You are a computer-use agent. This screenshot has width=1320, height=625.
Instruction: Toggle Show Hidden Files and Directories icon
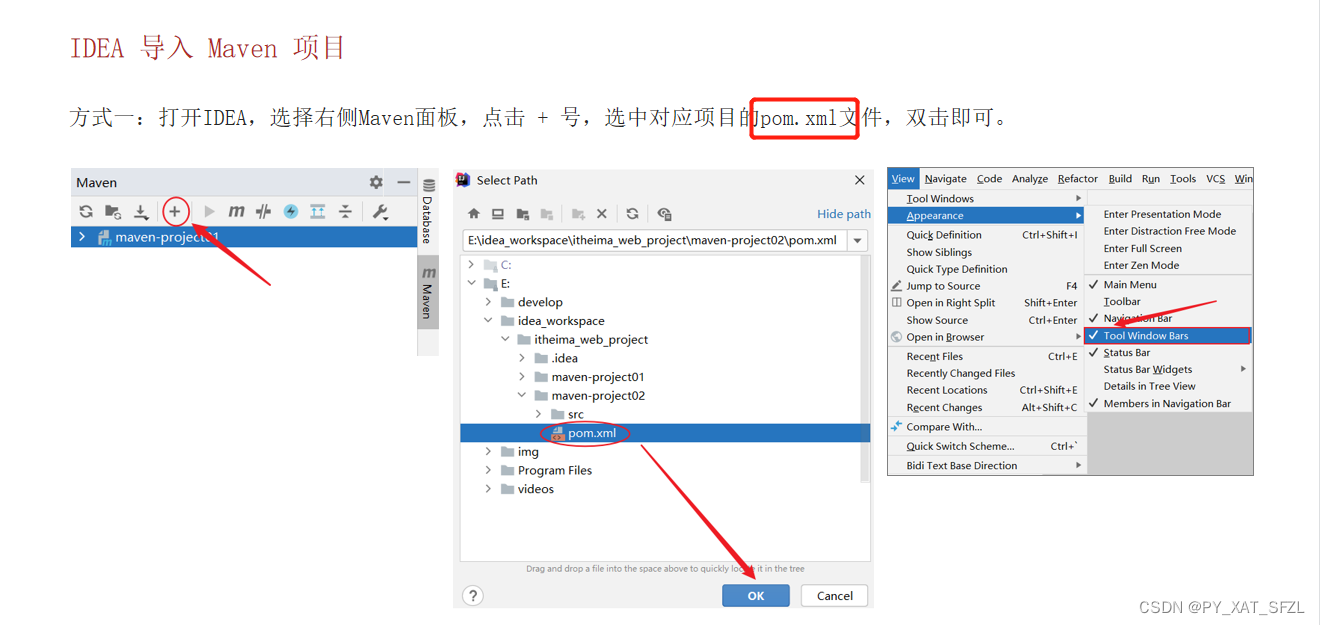(x=664, y=214)
